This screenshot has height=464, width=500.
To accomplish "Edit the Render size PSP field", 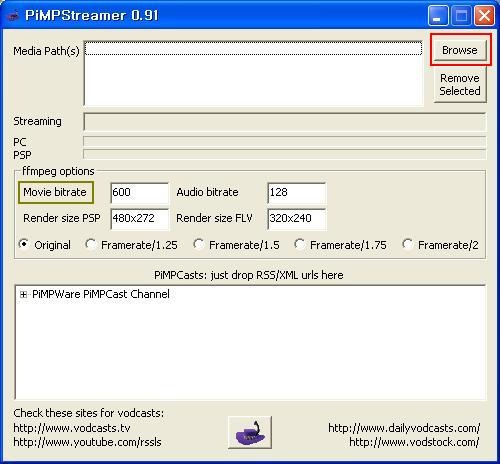I will click(x=140, y=219).
